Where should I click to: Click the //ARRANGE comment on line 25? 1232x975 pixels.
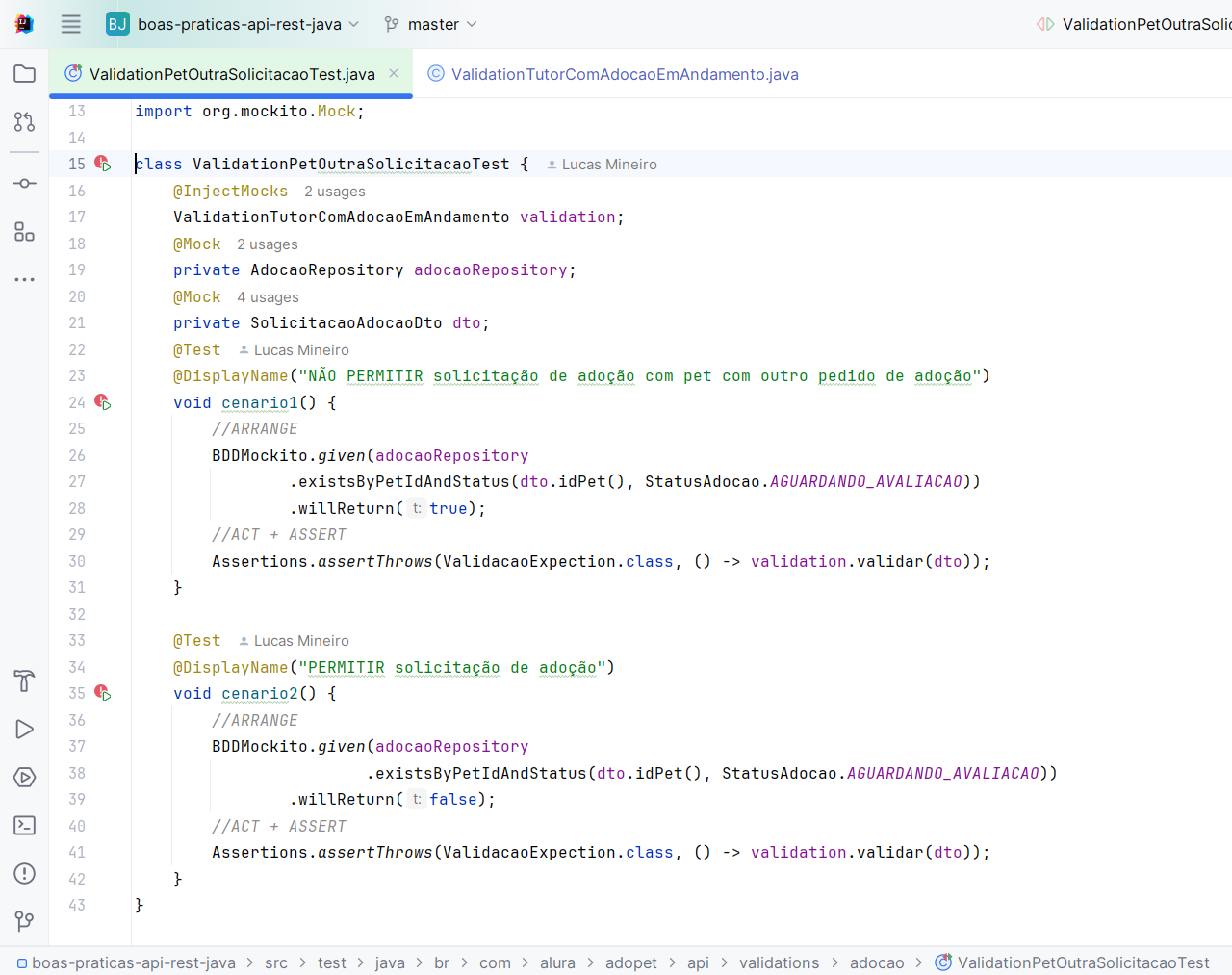tap(255, 429)
